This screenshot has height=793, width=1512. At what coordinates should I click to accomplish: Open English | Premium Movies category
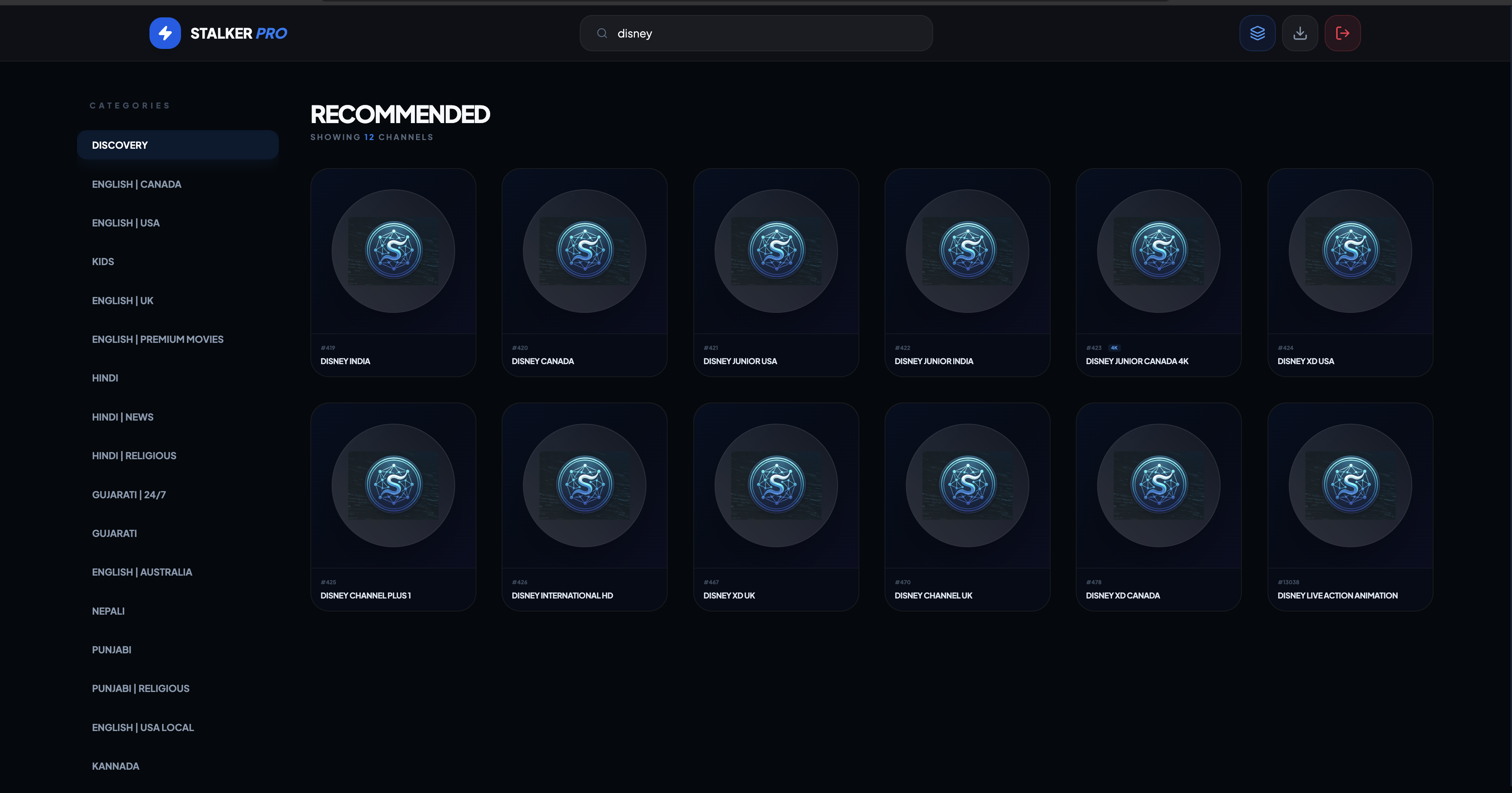tap(177, 340)
